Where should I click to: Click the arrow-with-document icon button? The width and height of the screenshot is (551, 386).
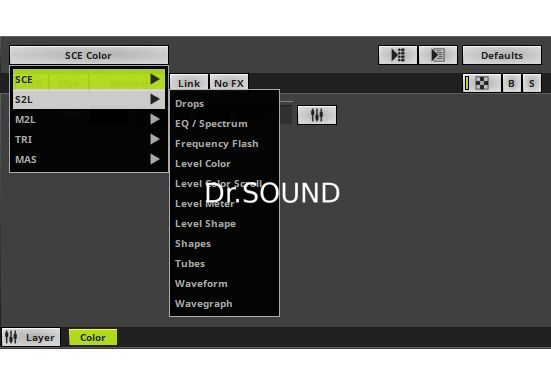tap(438, 55)
